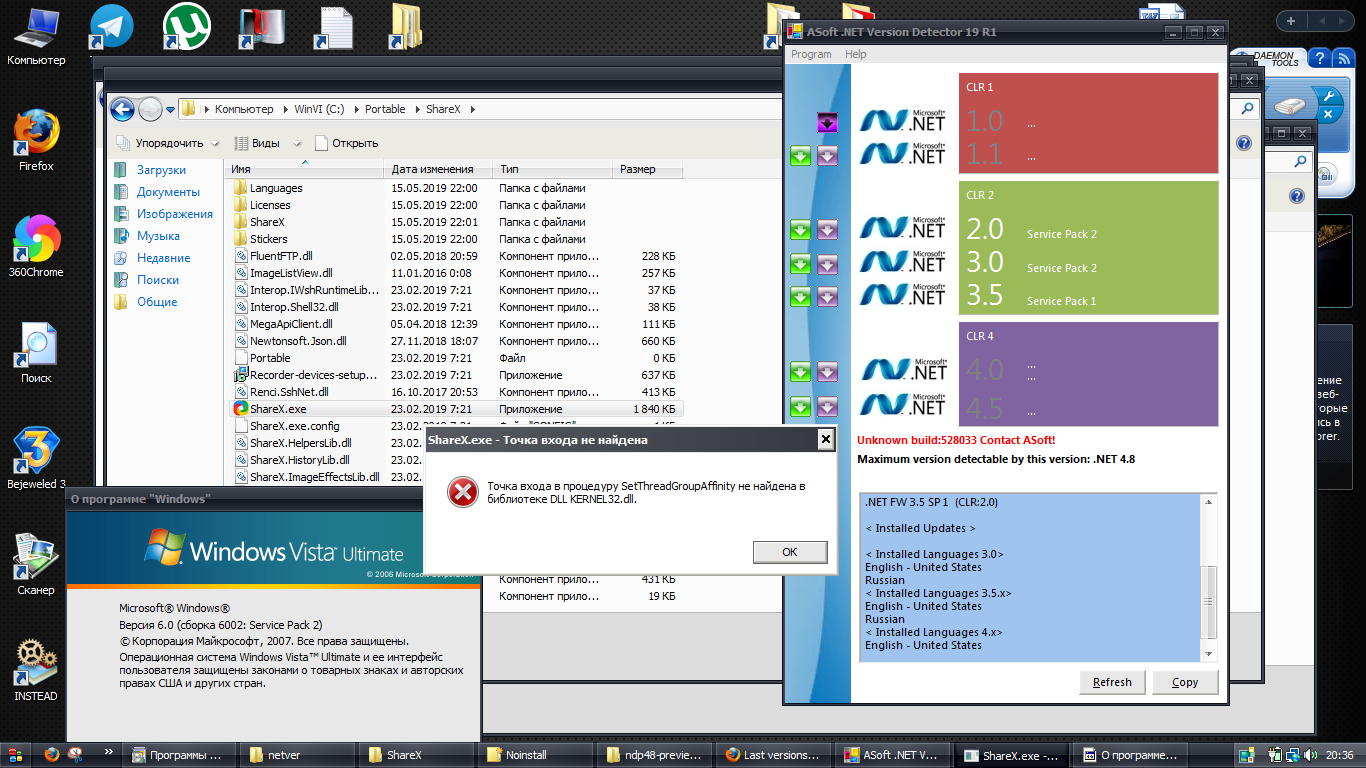
Task: Open the Виды views dropdown arrow
Action: click(298, 143)
